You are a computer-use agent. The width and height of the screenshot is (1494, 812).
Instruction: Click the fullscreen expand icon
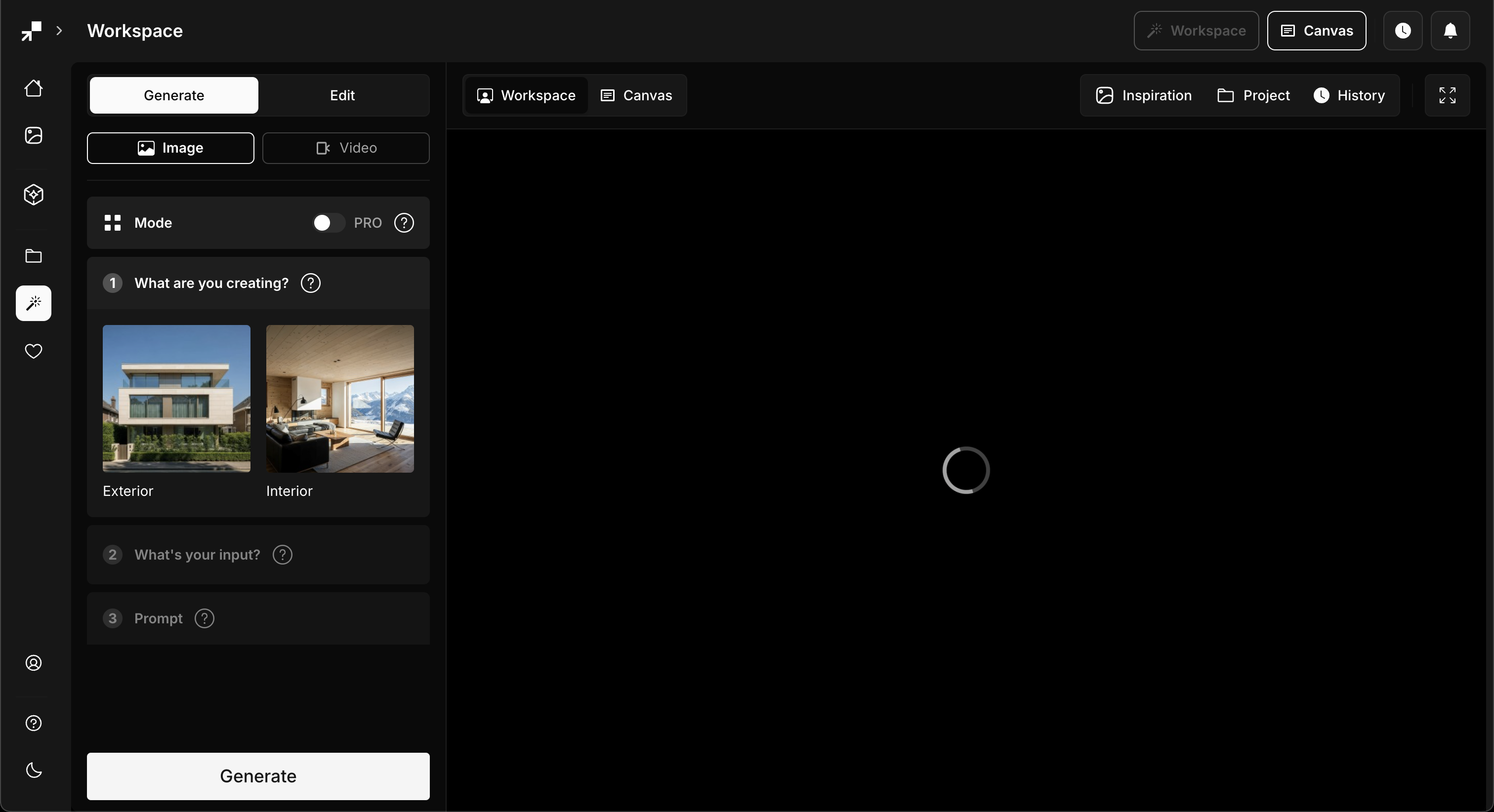1447,95
